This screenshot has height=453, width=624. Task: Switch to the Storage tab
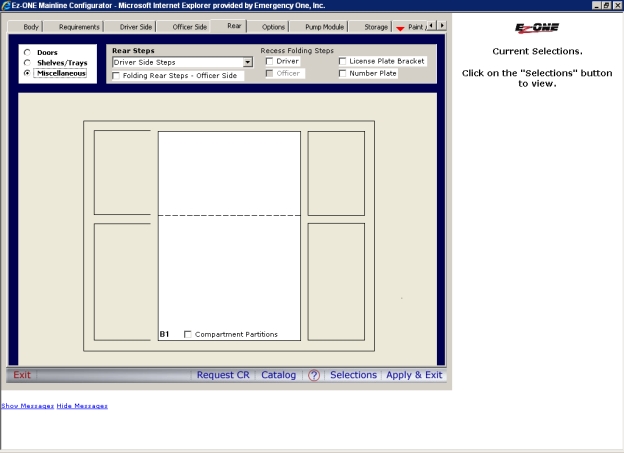tap(376, 27)
